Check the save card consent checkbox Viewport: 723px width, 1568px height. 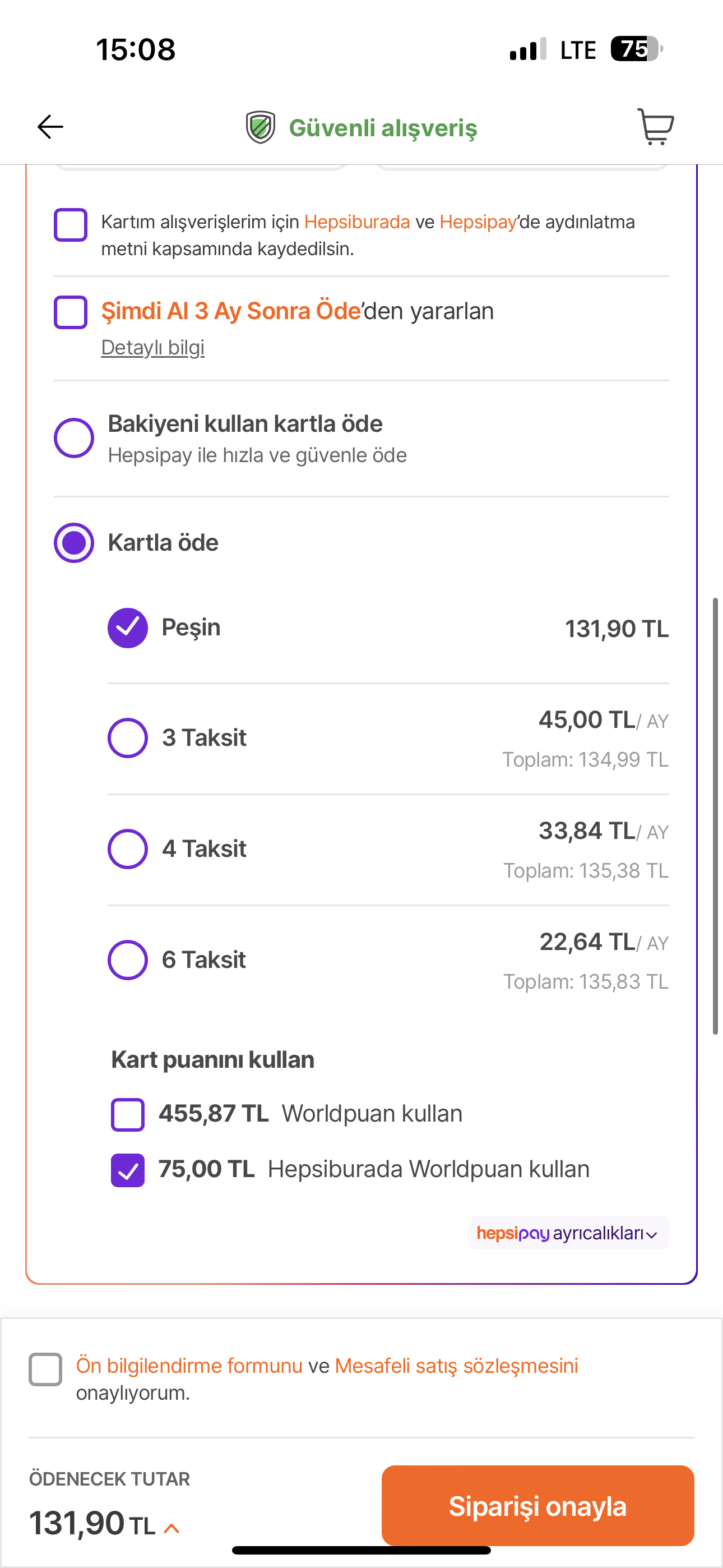tap(71, 225)
